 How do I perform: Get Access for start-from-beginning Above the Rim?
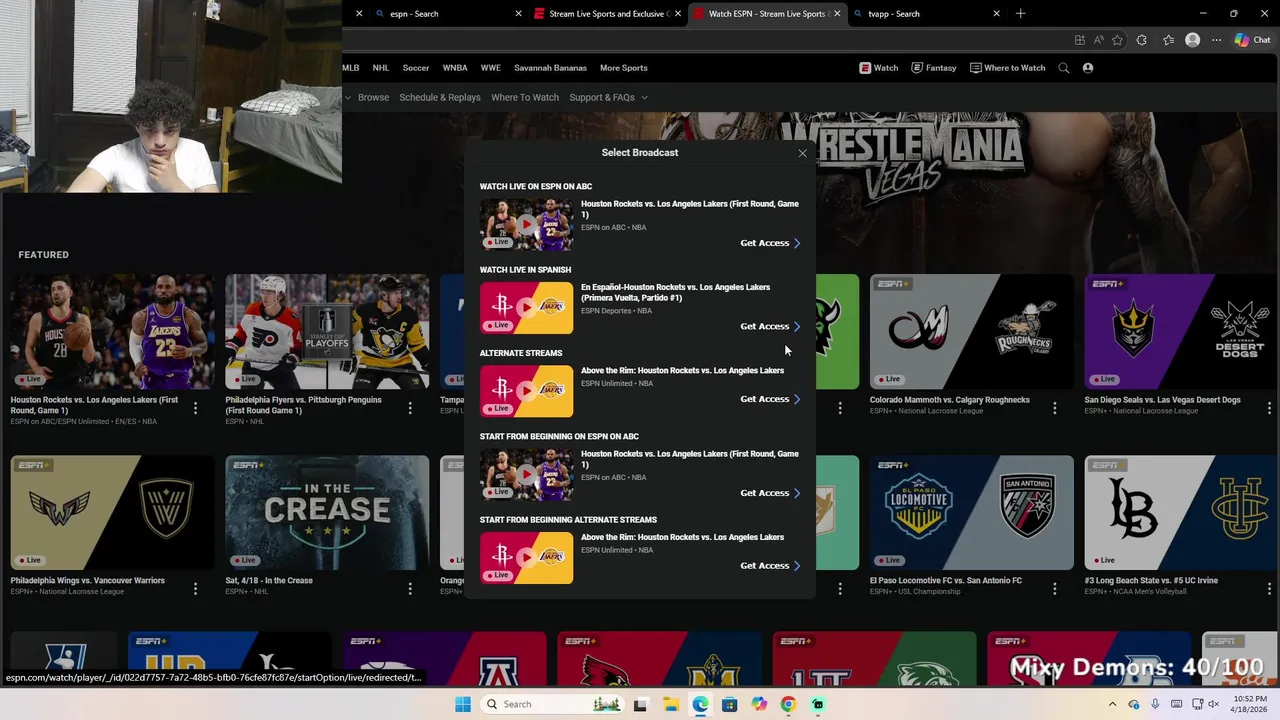point(770,566)
